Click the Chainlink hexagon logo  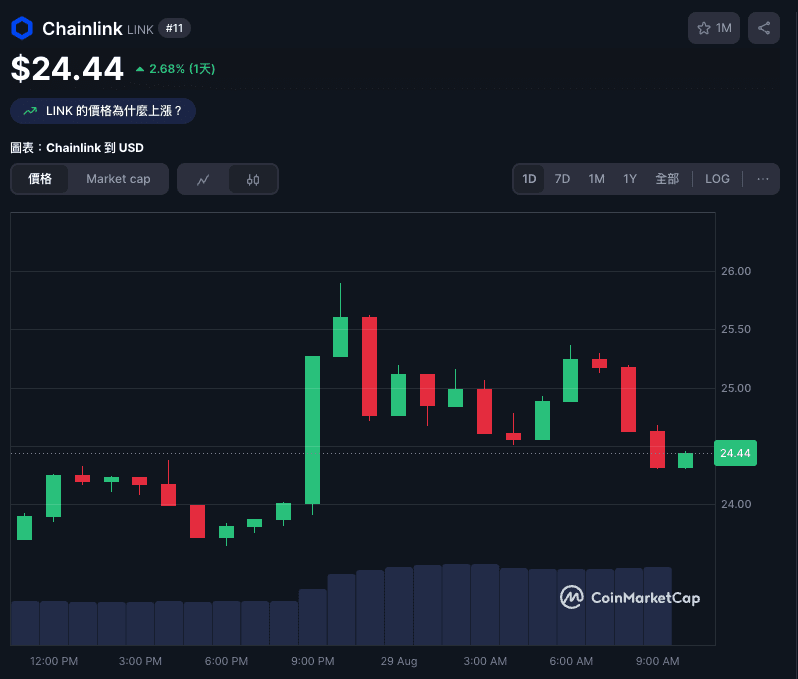pyautogui.click(x=22, y=28)
